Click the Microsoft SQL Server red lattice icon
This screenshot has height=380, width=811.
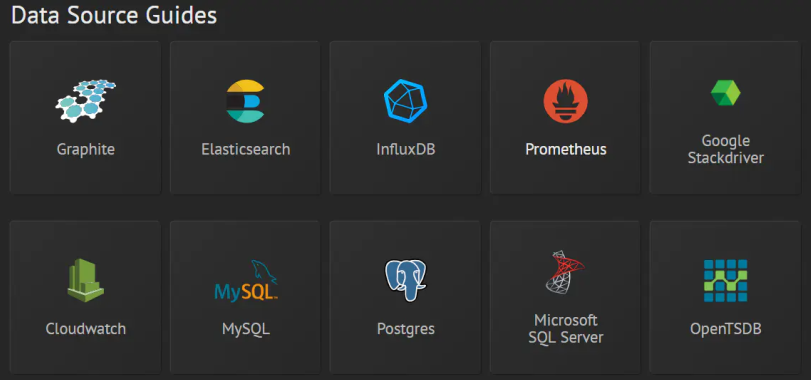tap(565, 272)
